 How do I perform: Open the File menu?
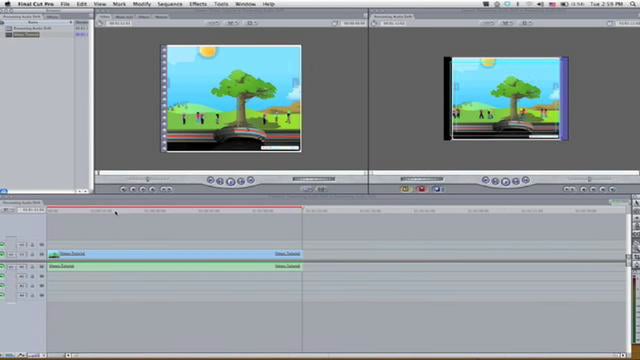(x=65, y=4)
